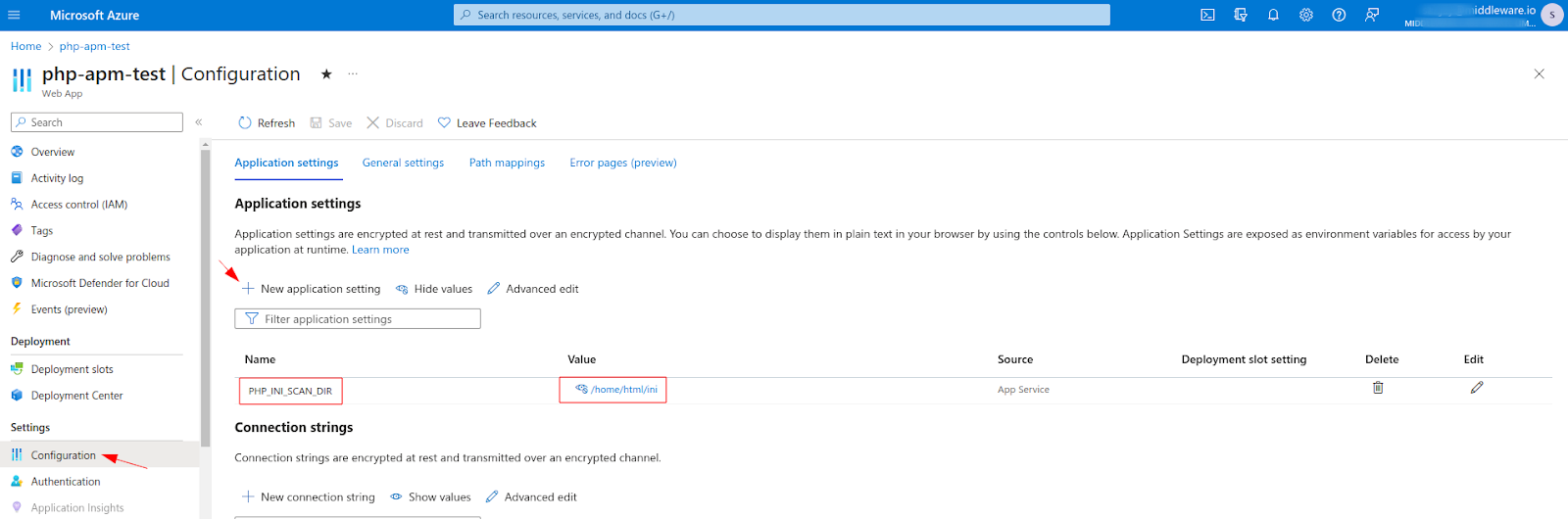Click the Filter application settings field
This screenshot has width=1568, height=519.
[358, 319]
